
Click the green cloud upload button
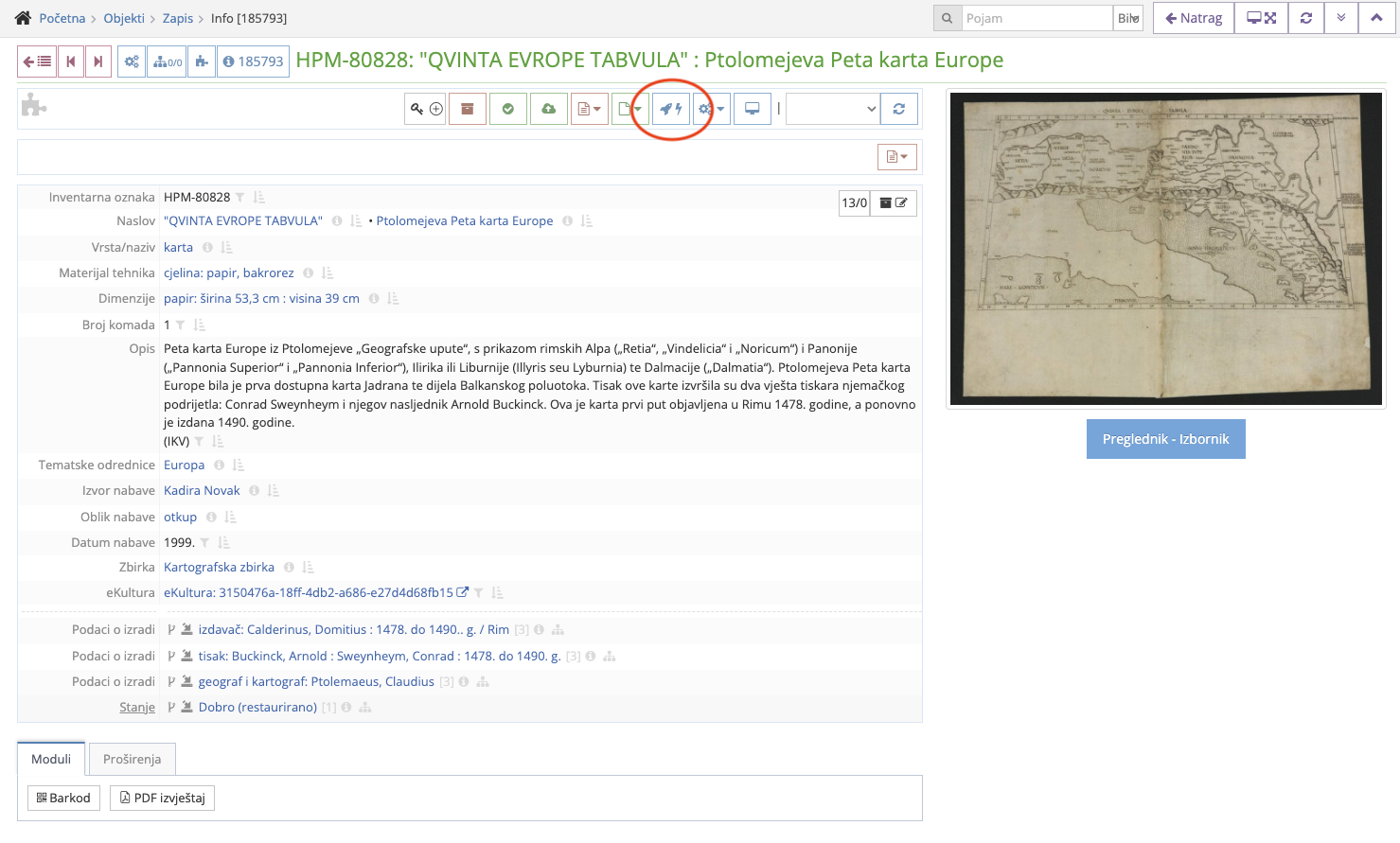tap(549, 109)
